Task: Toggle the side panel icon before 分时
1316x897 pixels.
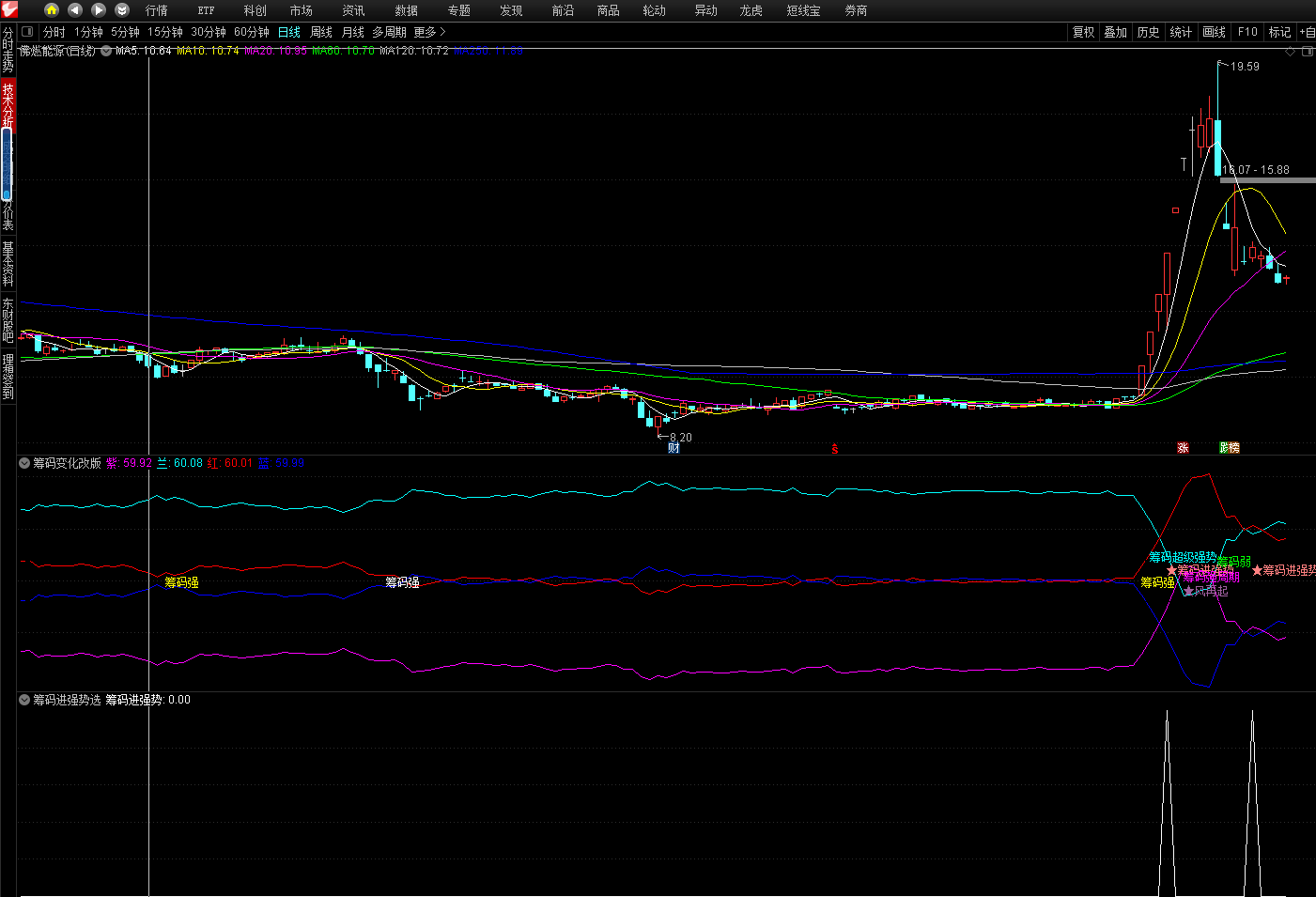Action: click(x=28, y=32)
